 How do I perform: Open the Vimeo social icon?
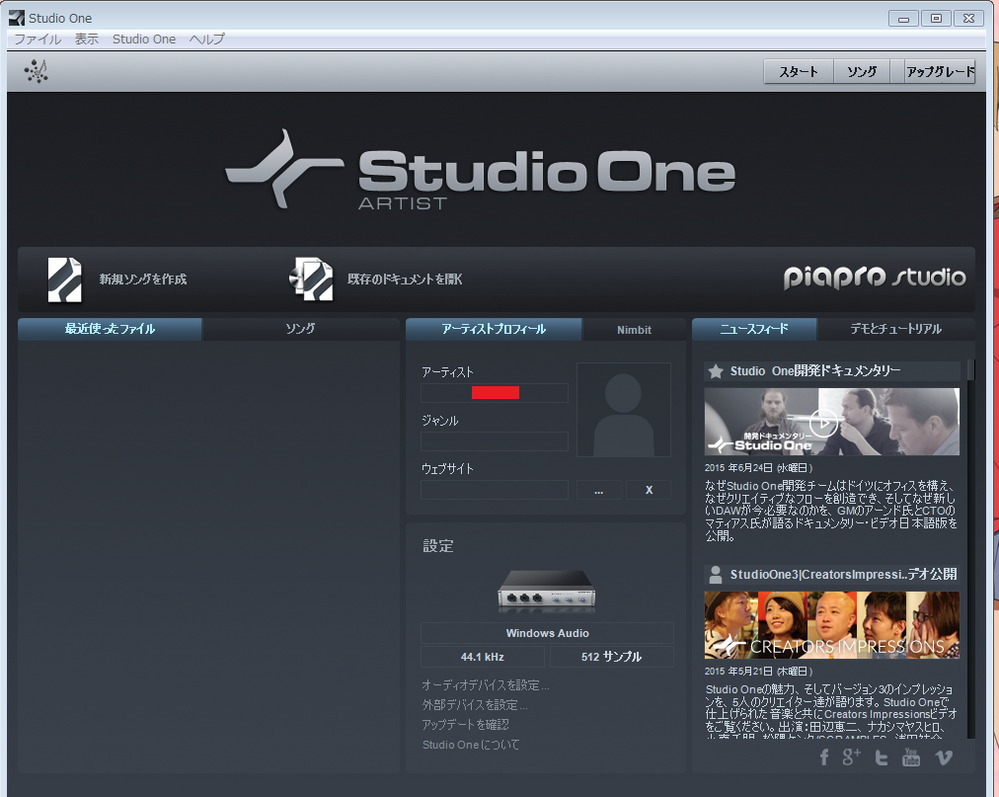(x=944, y=757)
